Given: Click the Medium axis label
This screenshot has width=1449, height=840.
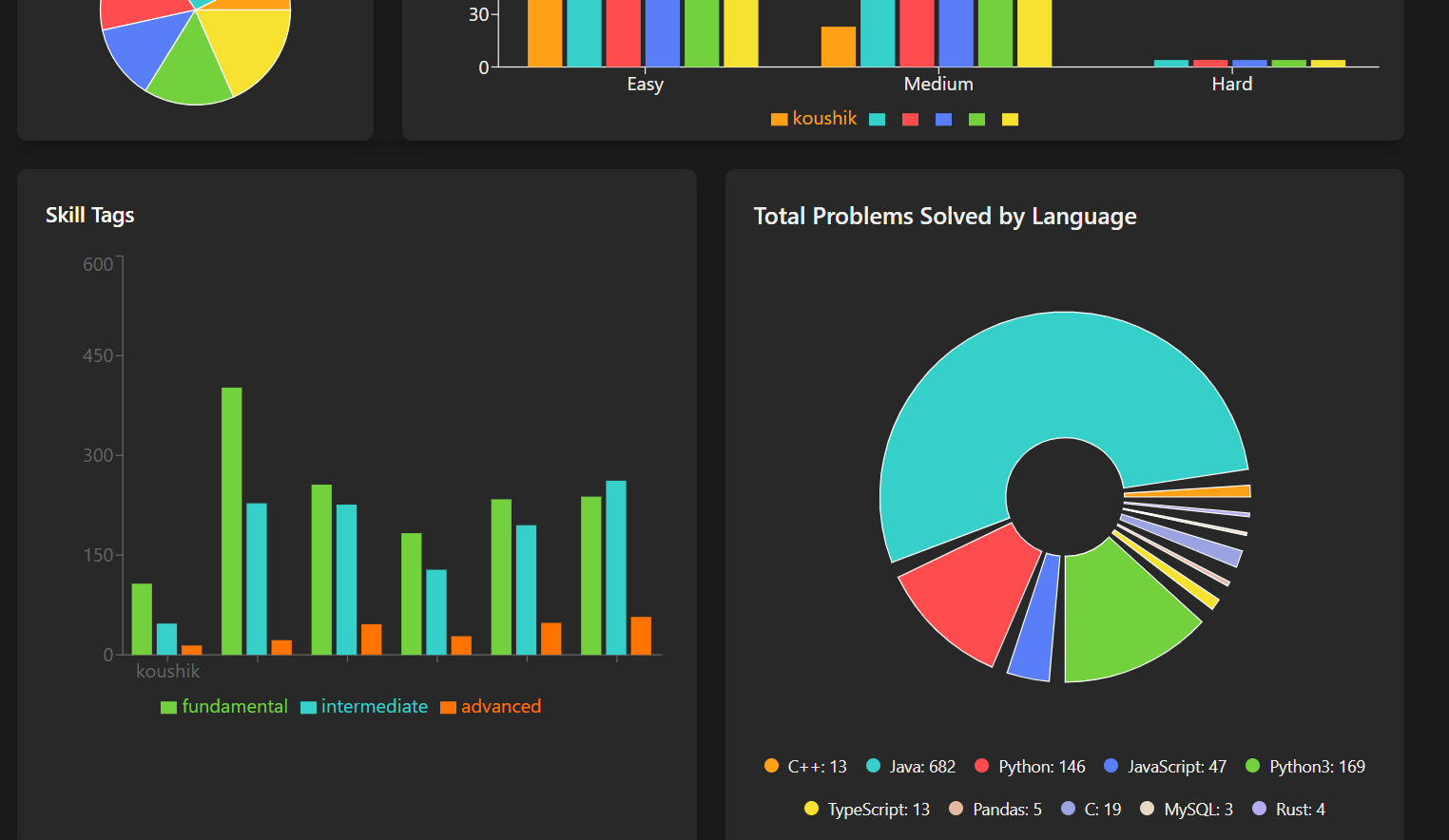Looking at the screenshot, I should point(938,85).
